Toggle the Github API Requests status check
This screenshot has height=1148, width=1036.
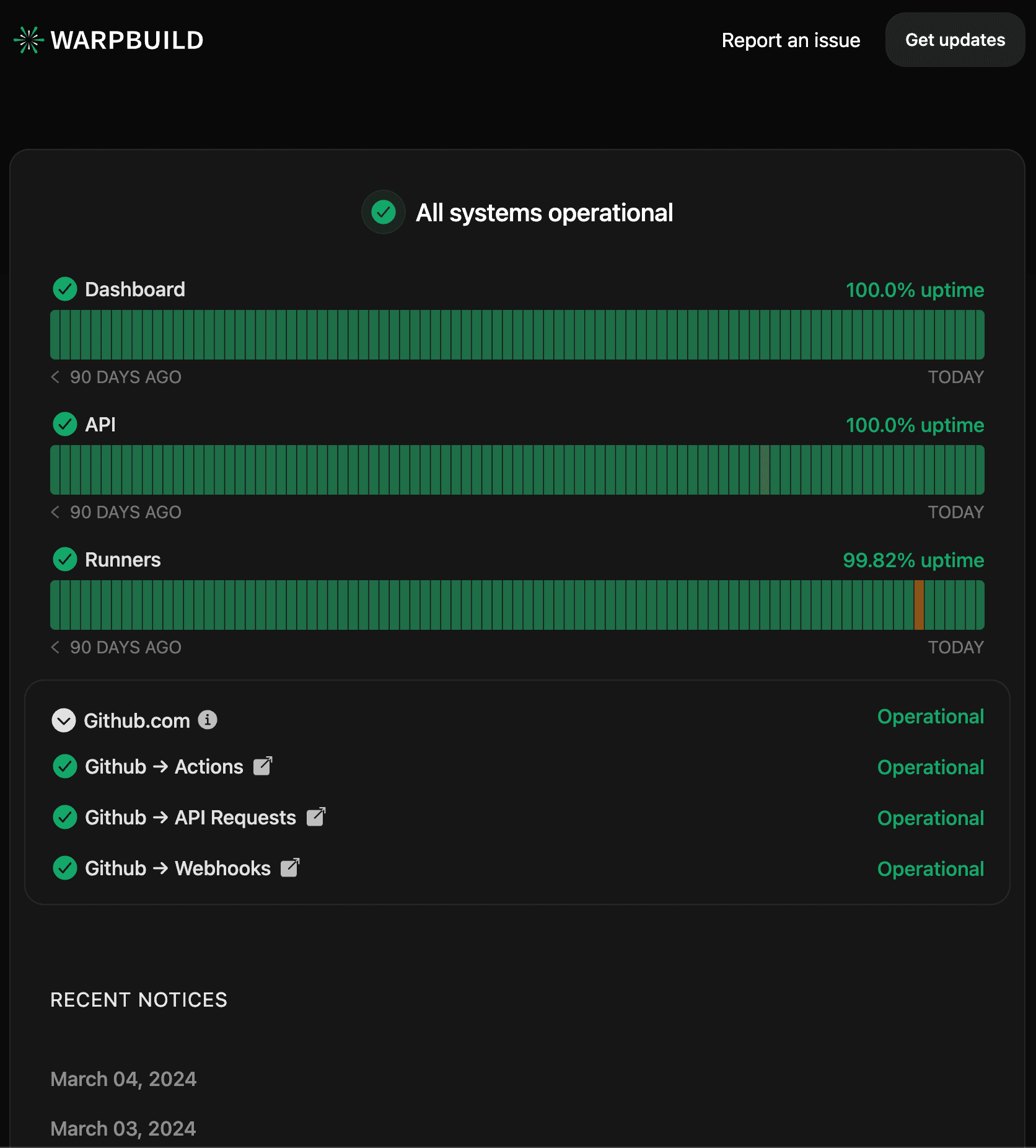click(64, 817)
